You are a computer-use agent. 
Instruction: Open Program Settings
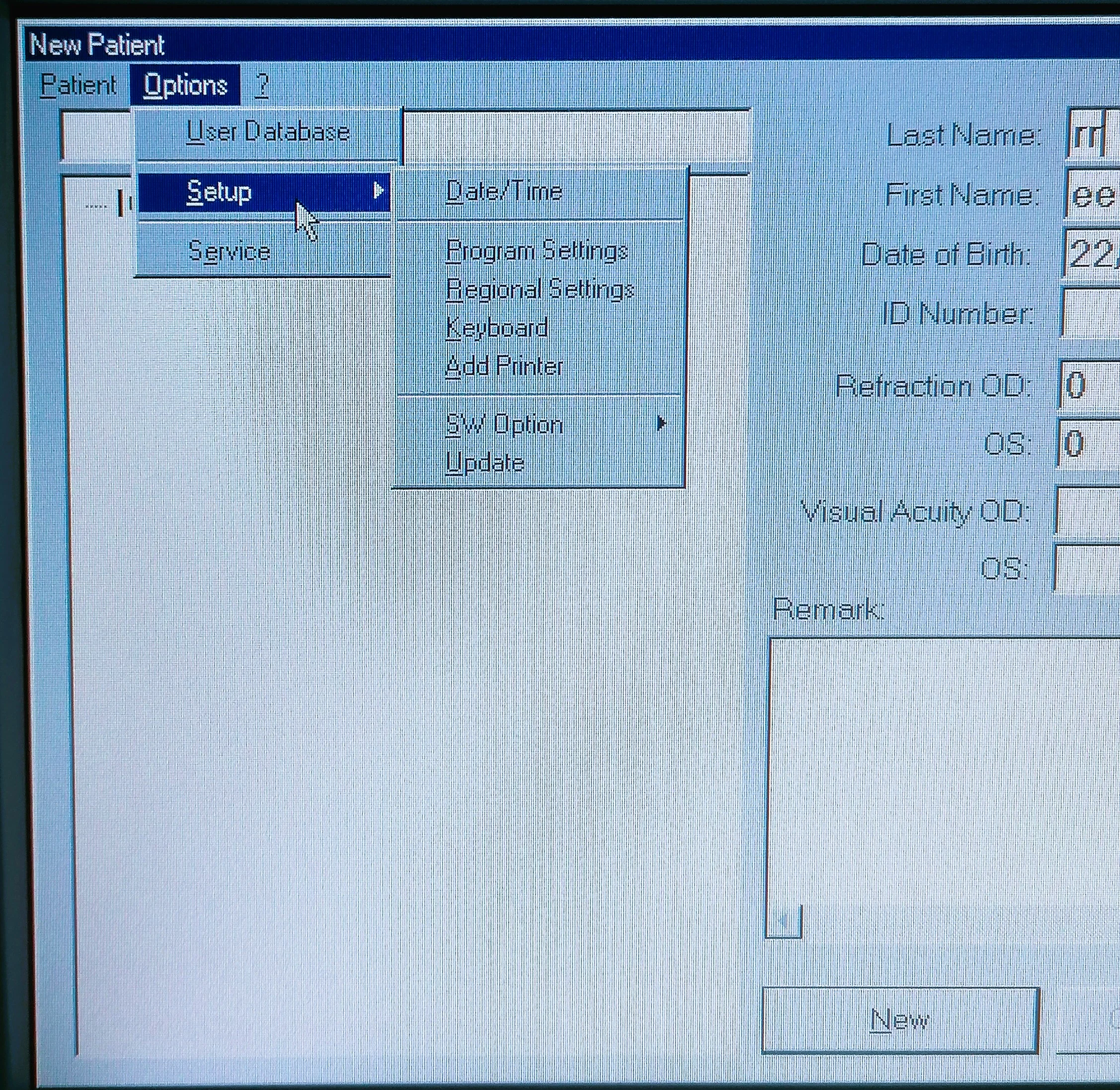(x=541, y=251)
